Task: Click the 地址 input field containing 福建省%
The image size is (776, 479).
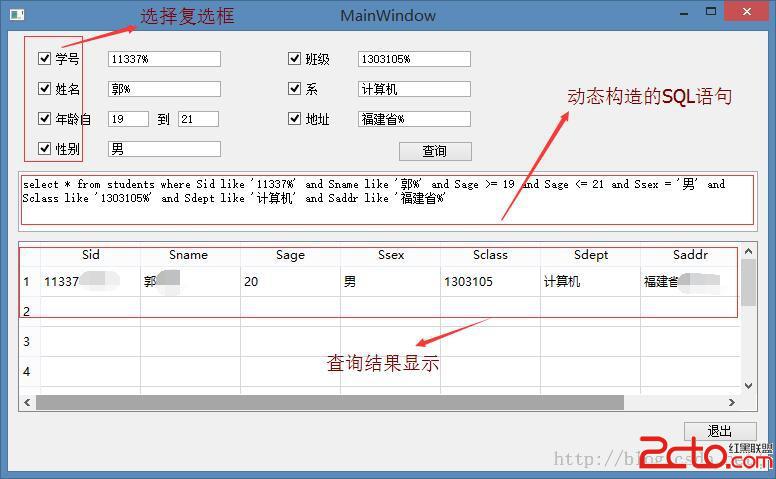Action: [x=414, y=119]
